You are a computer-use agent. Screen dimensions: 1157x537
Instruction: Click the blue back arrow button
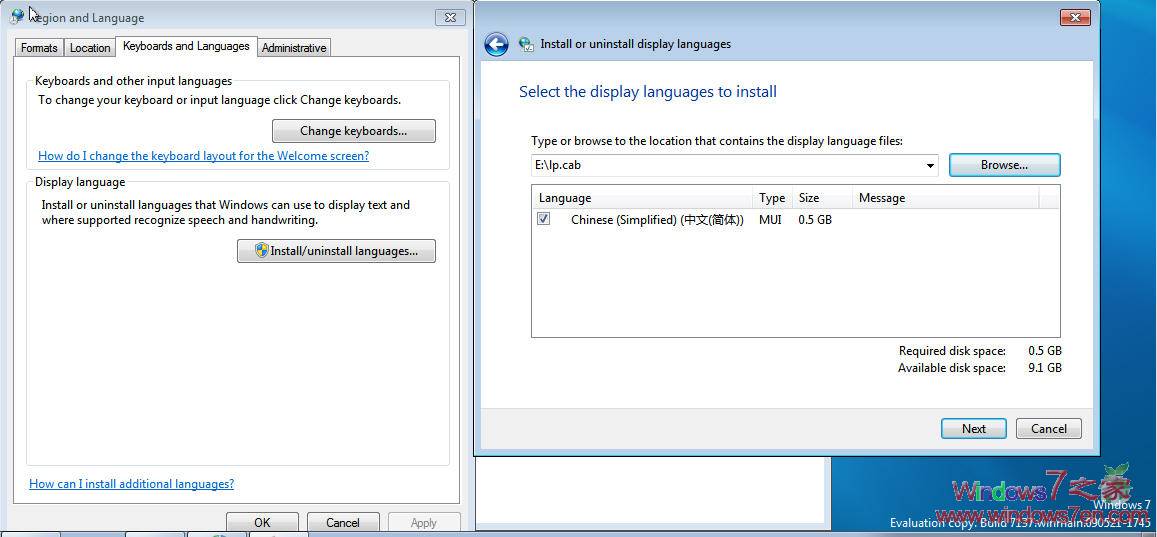496,44
